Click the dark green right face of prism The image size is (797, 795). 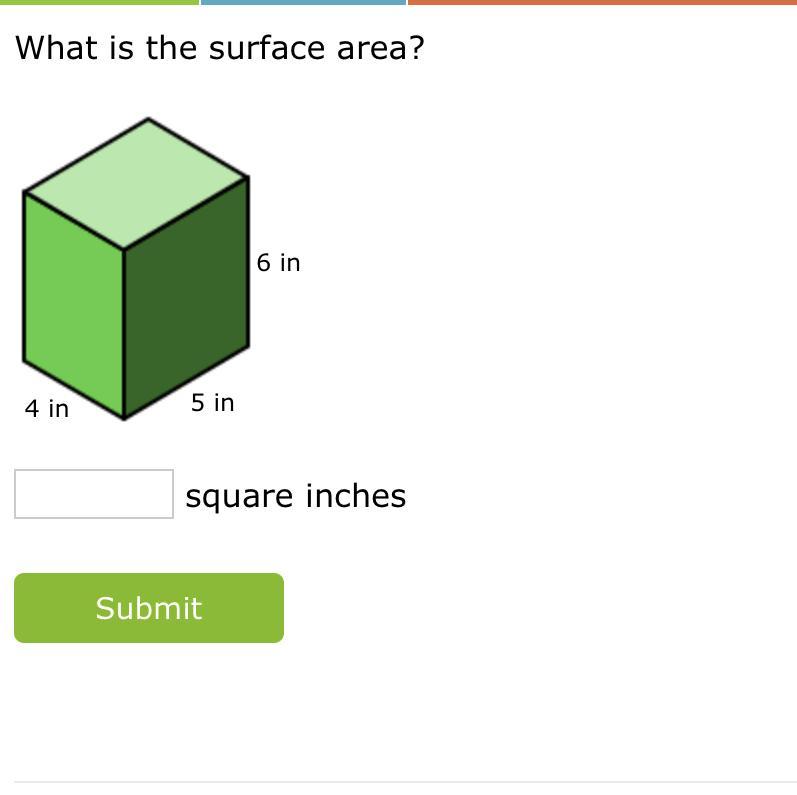point(186,298)
